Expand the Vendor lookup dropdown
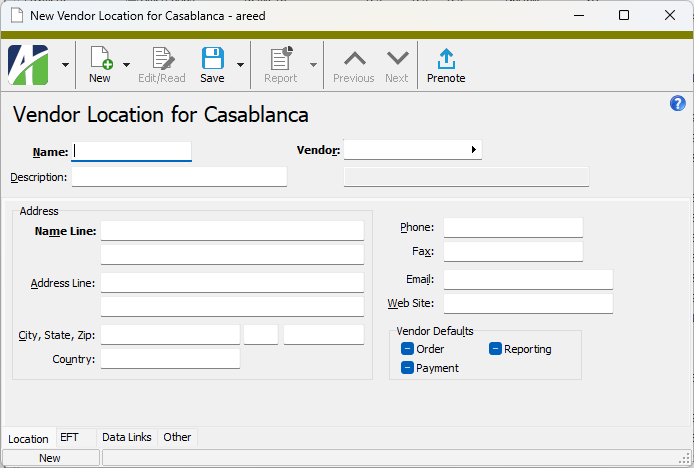The height and width of the screenshot is (468, 694). tap(473, 150)
